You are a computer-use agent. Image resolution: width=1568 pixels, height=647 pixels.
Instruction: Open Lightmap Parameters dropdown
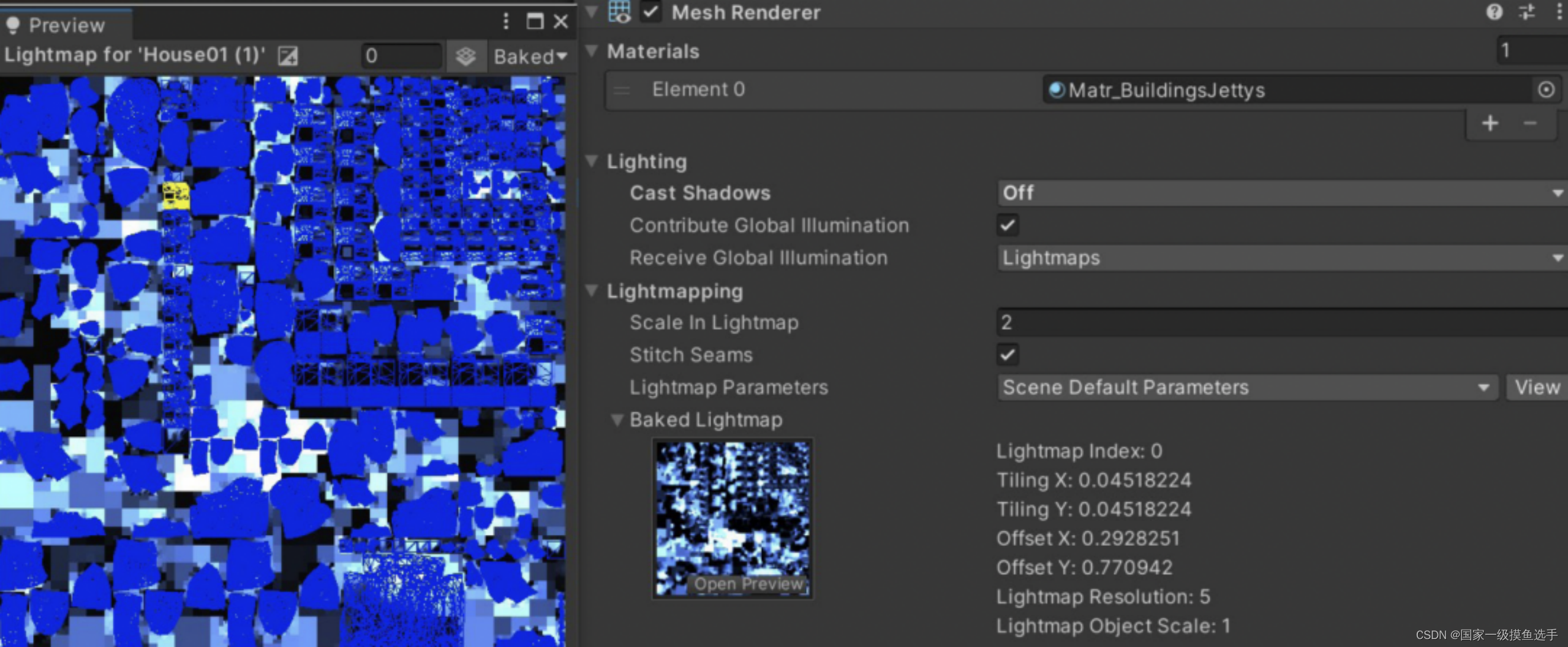pos(1248,387)
